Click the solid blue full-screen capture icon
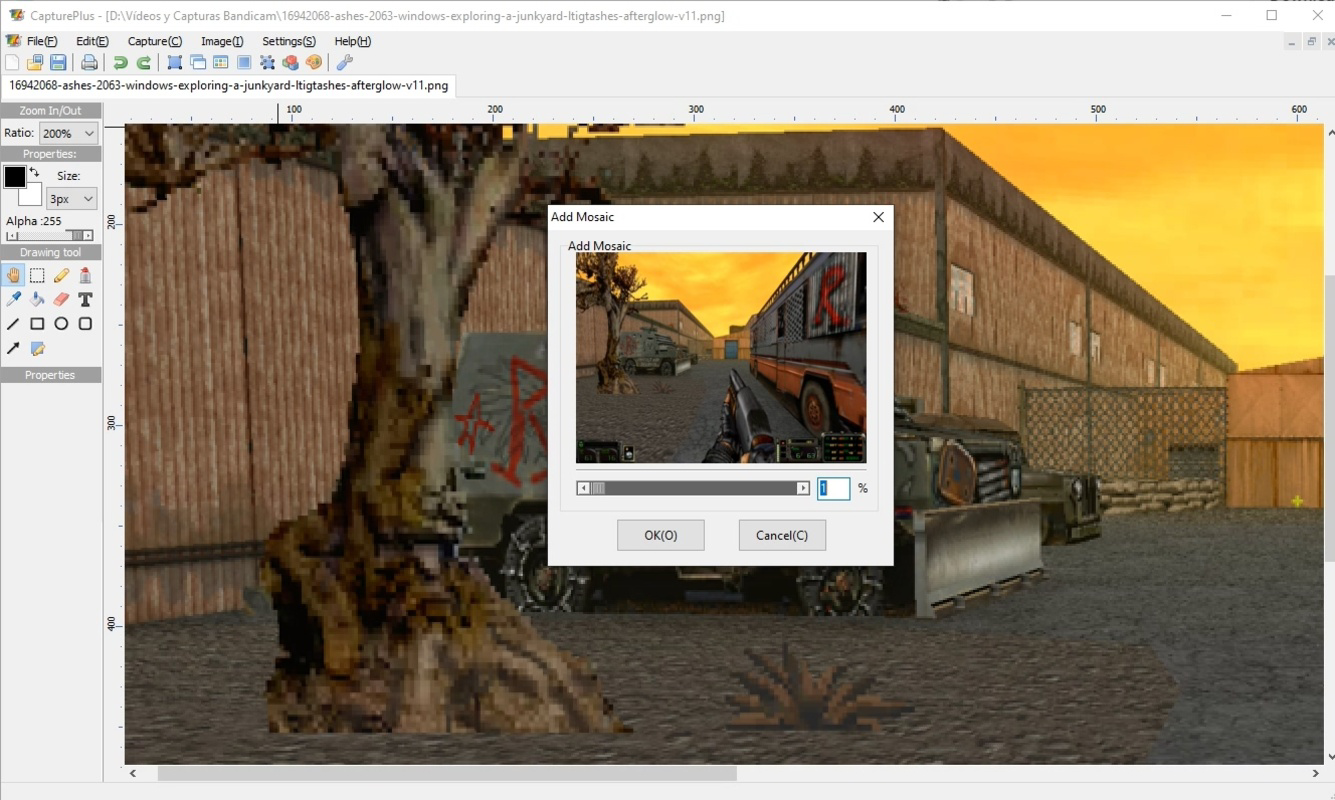The width and height of the screenshot is (1335, 800). coord(244,63)
